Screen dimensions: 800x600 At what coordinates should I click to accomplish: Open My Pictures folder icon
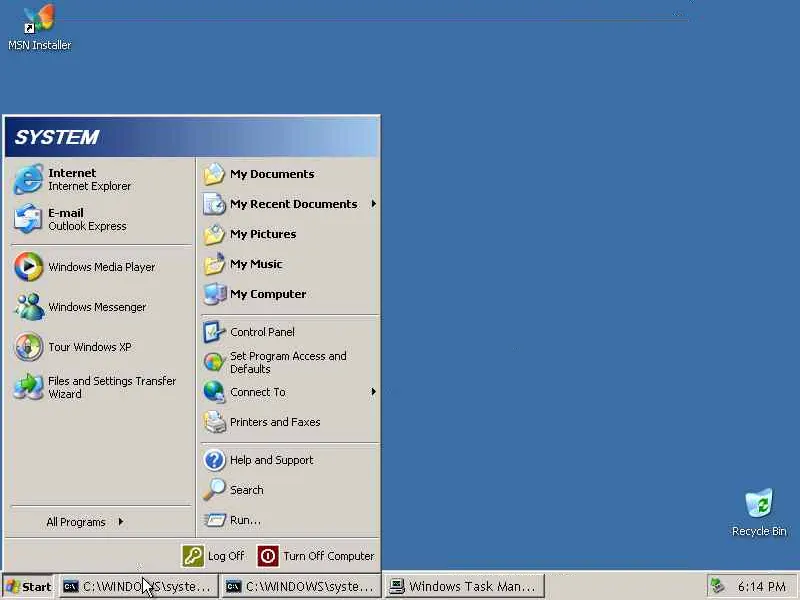[214, 234]
